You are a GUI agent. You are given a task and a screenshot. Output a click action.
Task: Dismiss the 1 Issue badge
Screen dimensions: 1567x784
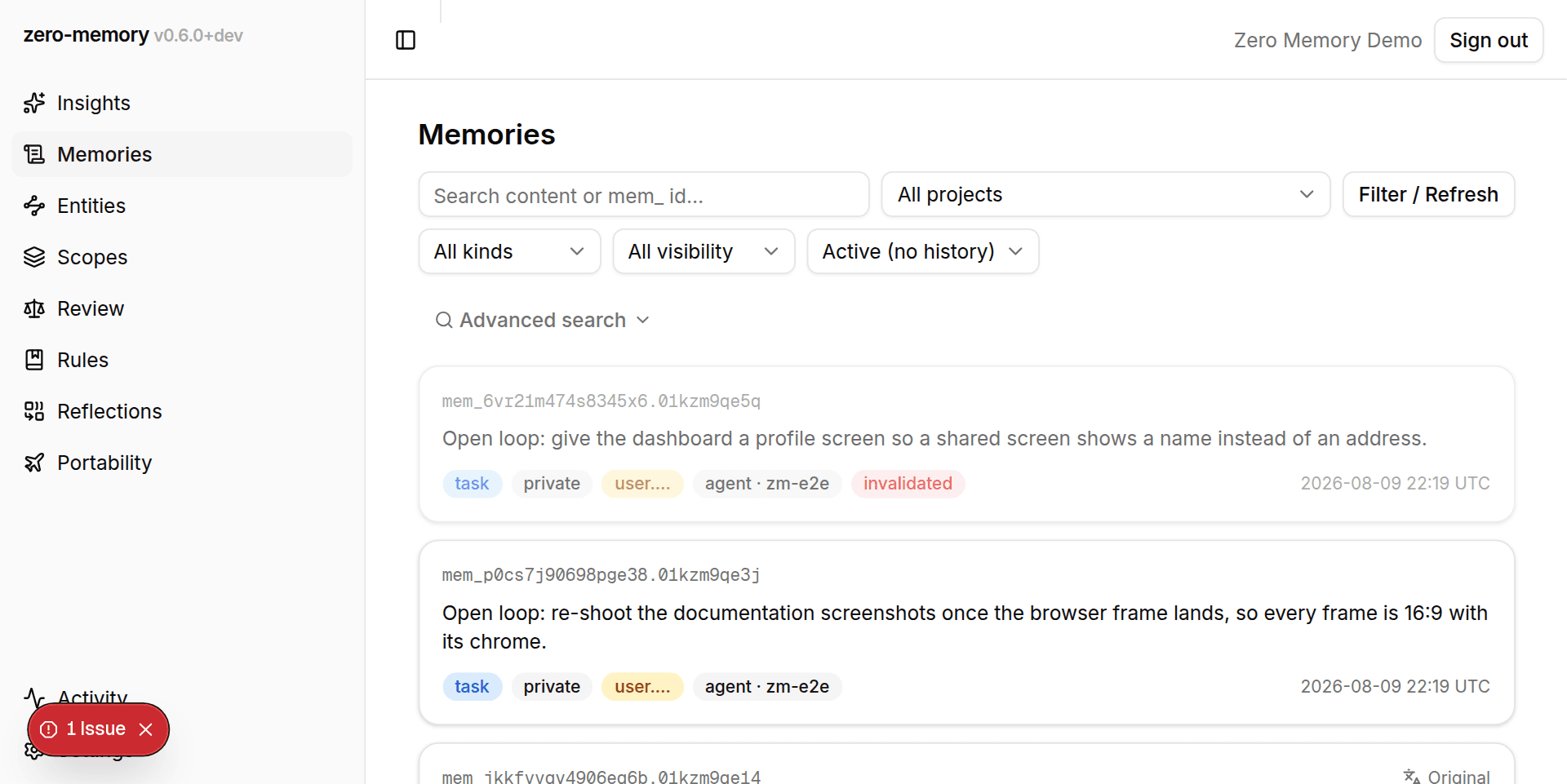click(146, 729)
